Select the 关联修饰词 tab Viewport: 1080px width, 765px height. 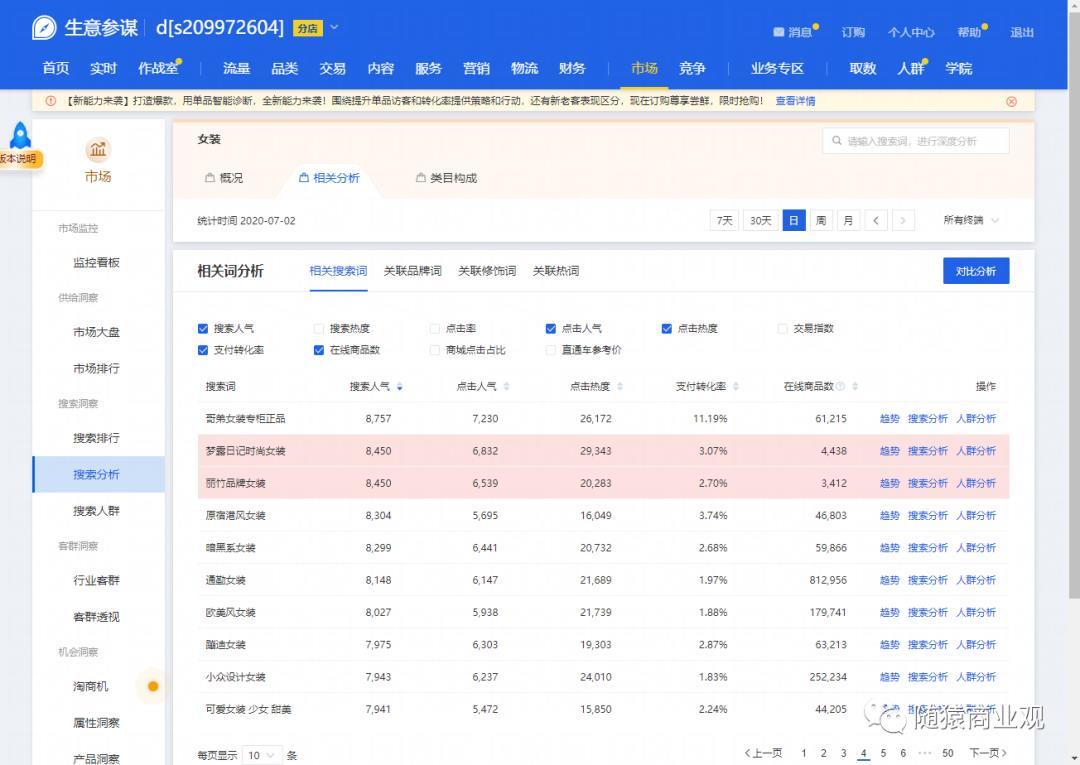[487, 271]
